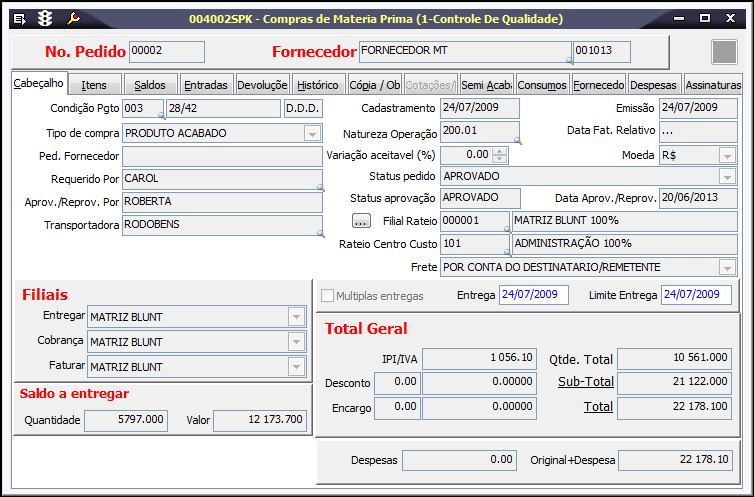Click the Entrega date field
754x497 pixels.
click(x=534, y=295)
